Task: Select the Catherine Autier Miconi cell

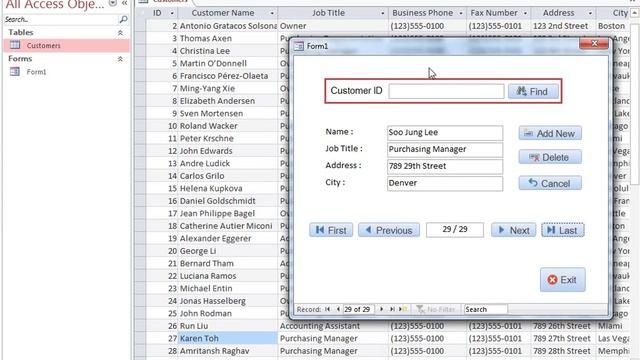Action: pyautogui.click(x=228, y=226)
